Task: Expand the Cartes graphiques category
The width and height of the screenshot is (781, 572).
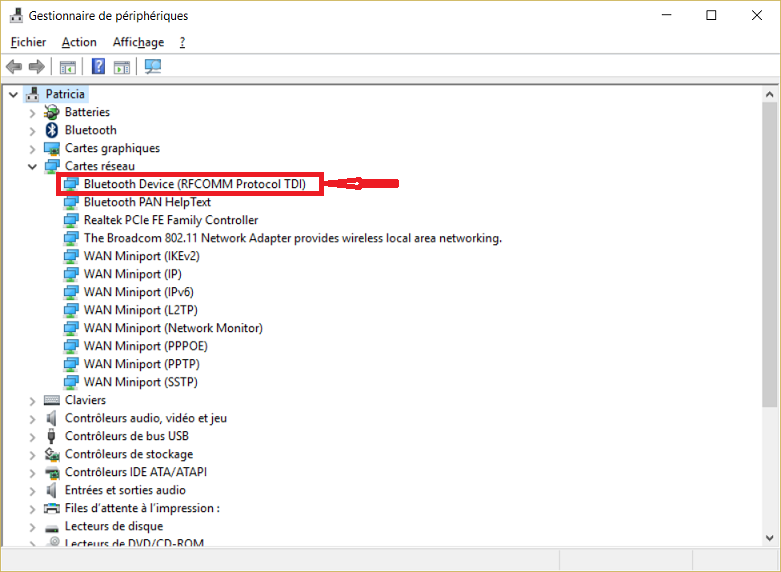Action: click(32, 148)
